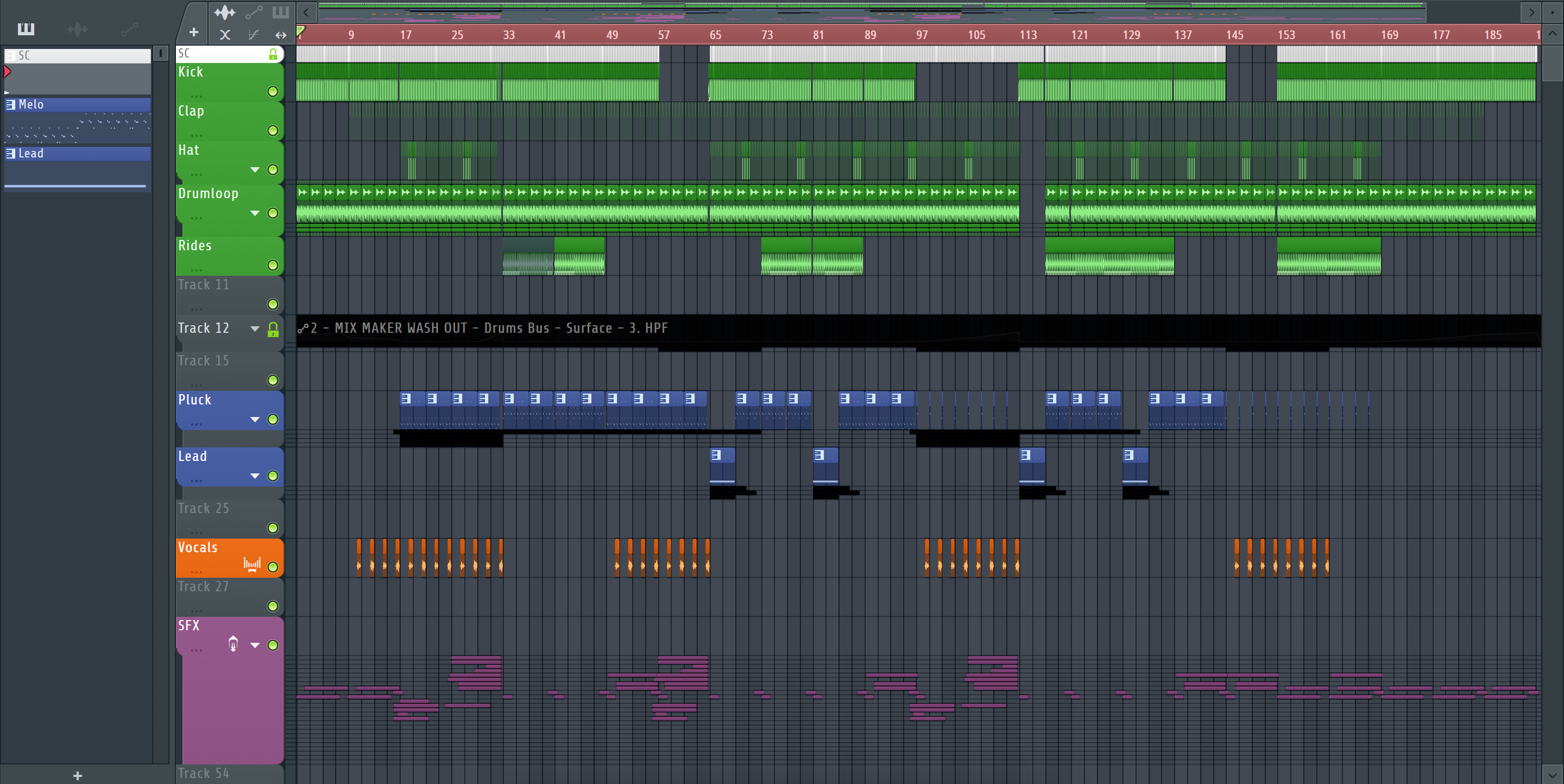Click the instrument icon on SFX track
The width and height of the screenshot is (1564, 784).
click(233, 643)
